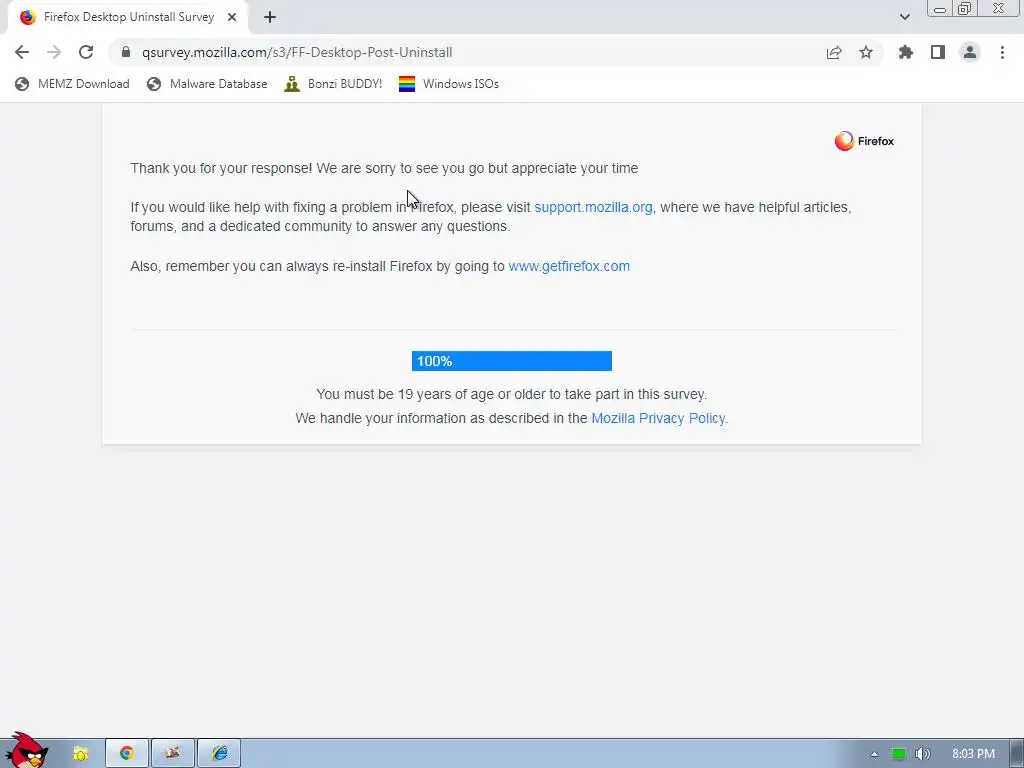Toggle the browser side panel
Image resolution: width=1024 pixels, height=768 pixels.
[x=938, y=52]
